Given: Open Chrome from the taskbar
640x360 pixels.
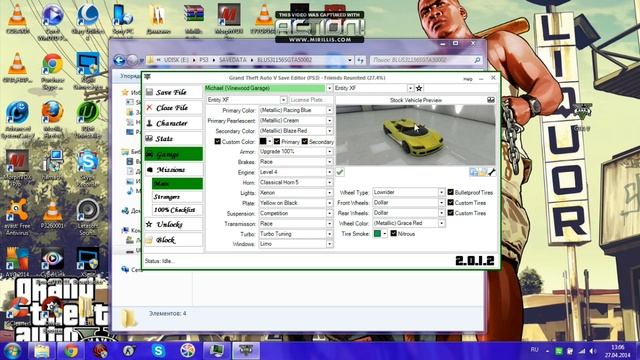Looking at the screenshot, I should click(71, 351).
